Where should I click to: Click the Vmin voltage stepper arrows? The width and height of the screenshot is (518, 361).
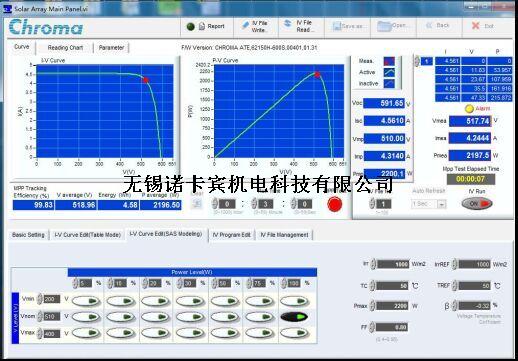(x=40, y=299)
